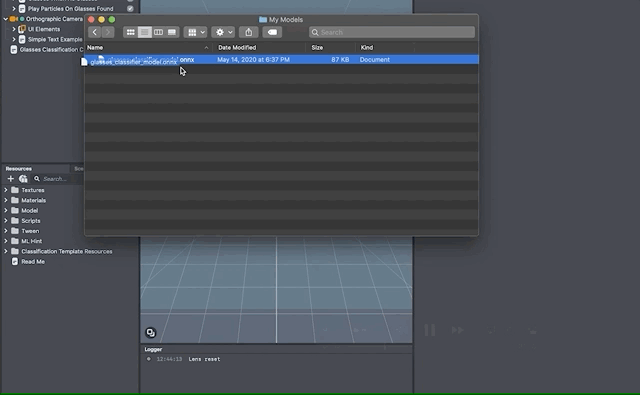Open the Finder share menu
The image size is (640, 395).
(x=249, y=32)
